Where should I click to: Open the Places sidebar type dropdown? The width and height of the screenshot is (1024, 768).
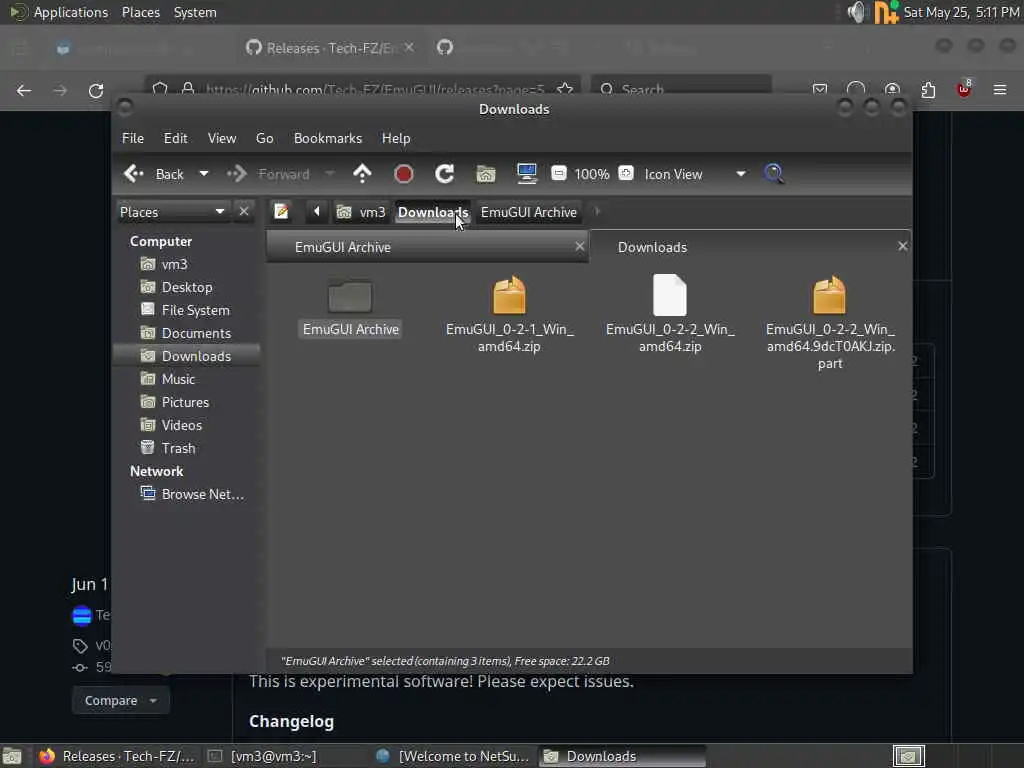click(173, 212)
